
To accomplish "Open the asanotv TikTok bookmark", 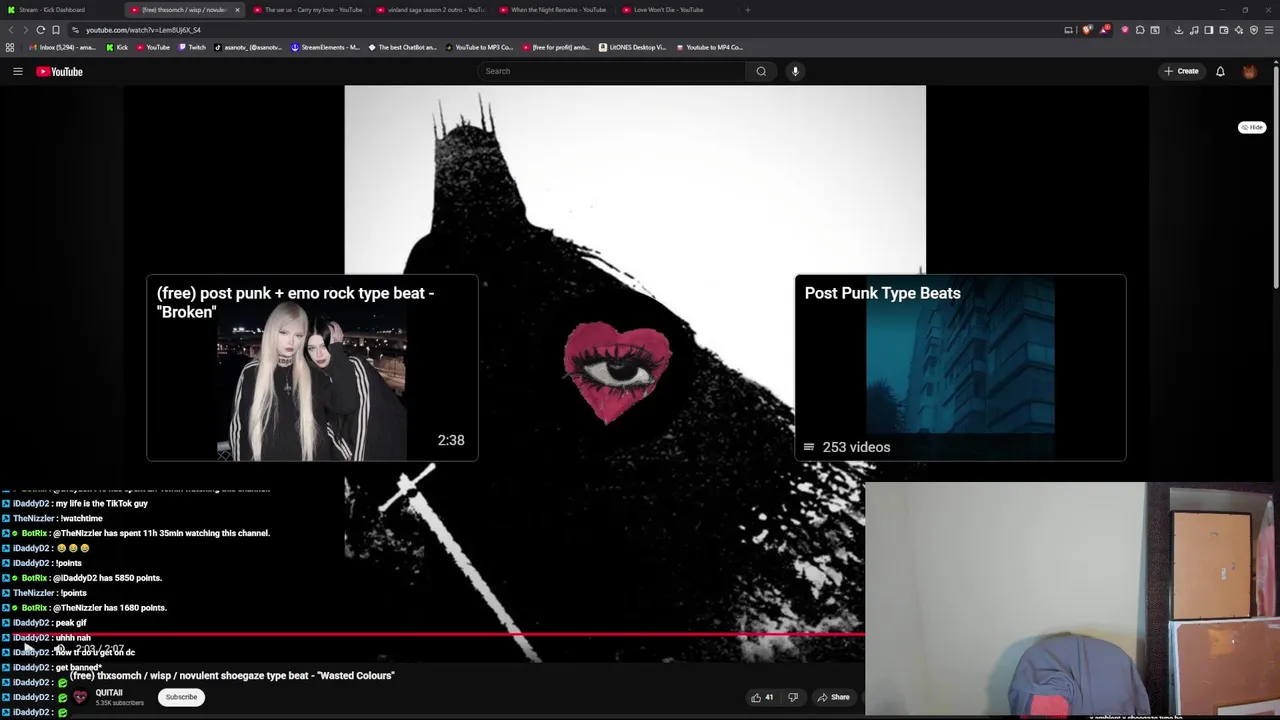I will [x=248, y=47].
